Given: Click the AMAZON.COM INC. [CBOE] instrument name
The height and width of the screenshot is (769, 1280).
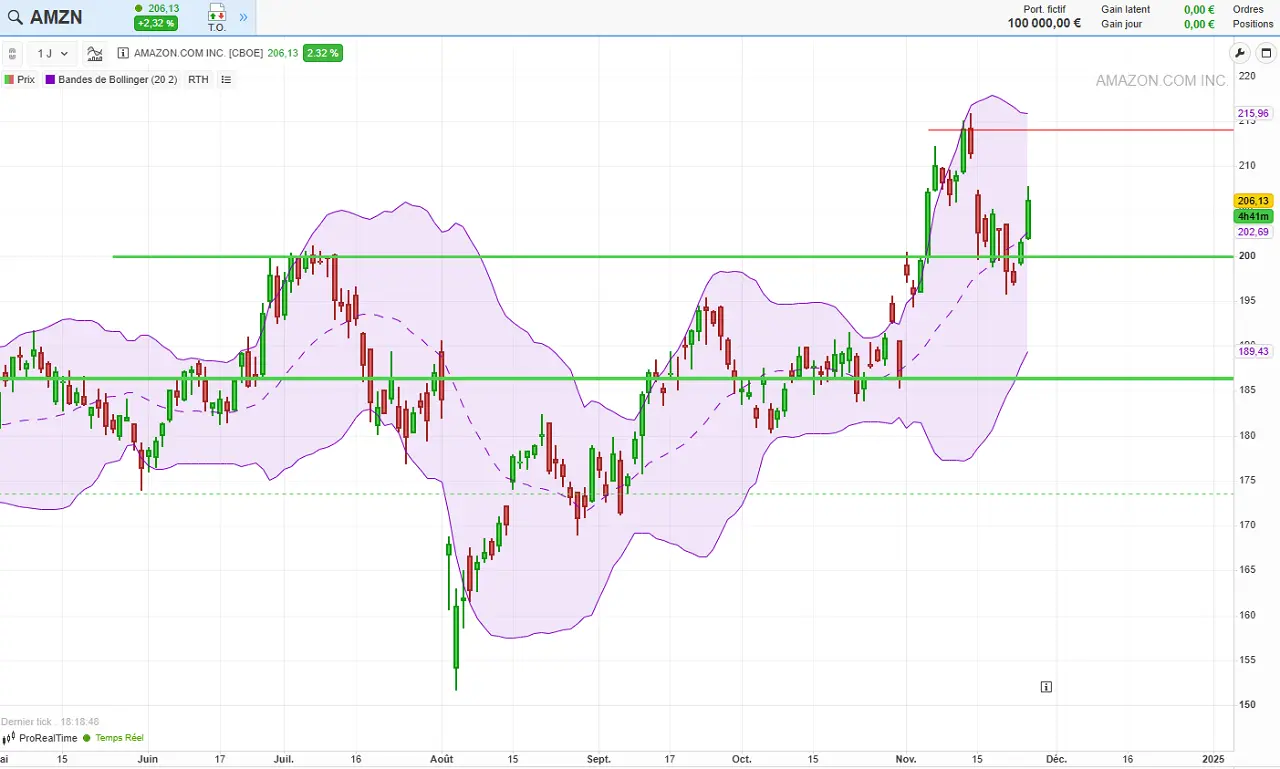Looking at the screenshot, I should [x=198, y=54].
